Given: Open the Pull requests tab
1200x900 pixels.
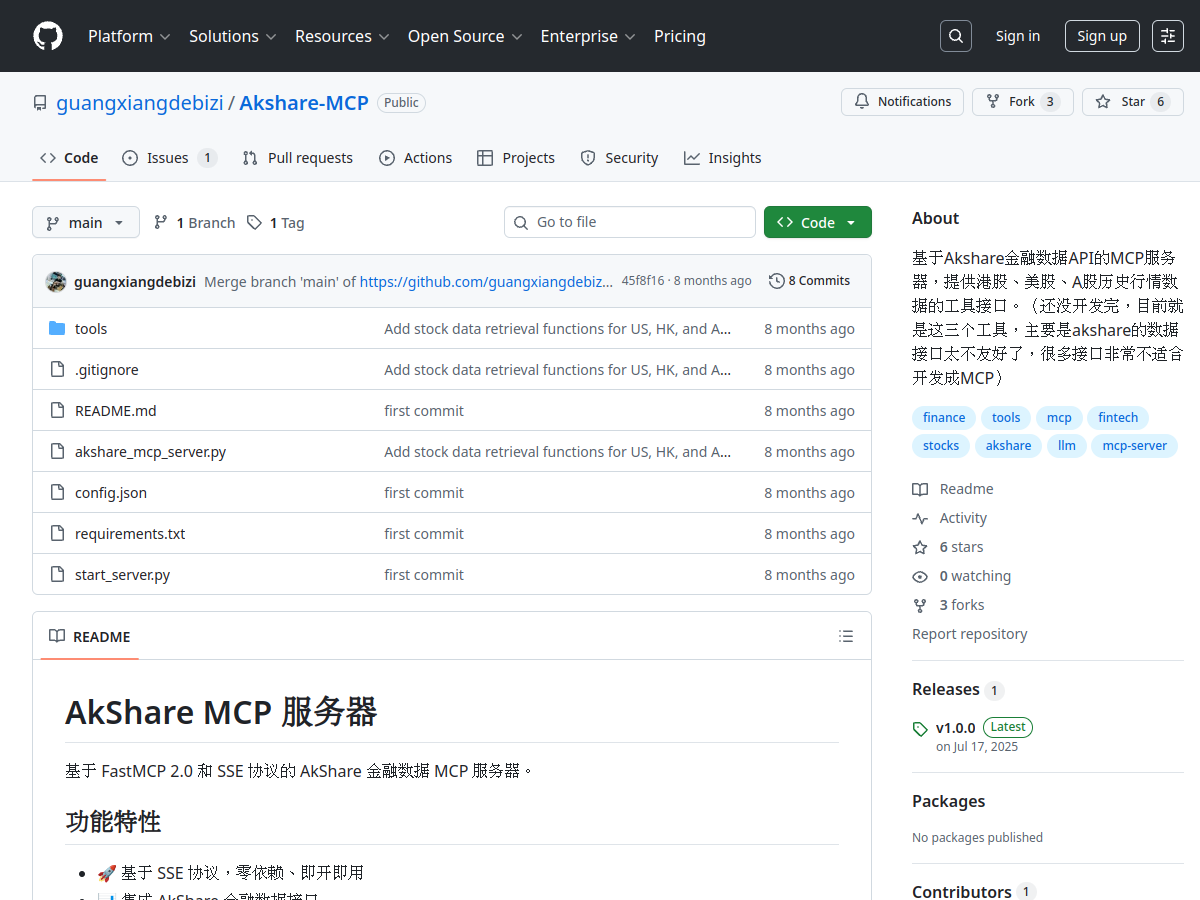Looking at the screenshot, I should [x=297, y=157].
